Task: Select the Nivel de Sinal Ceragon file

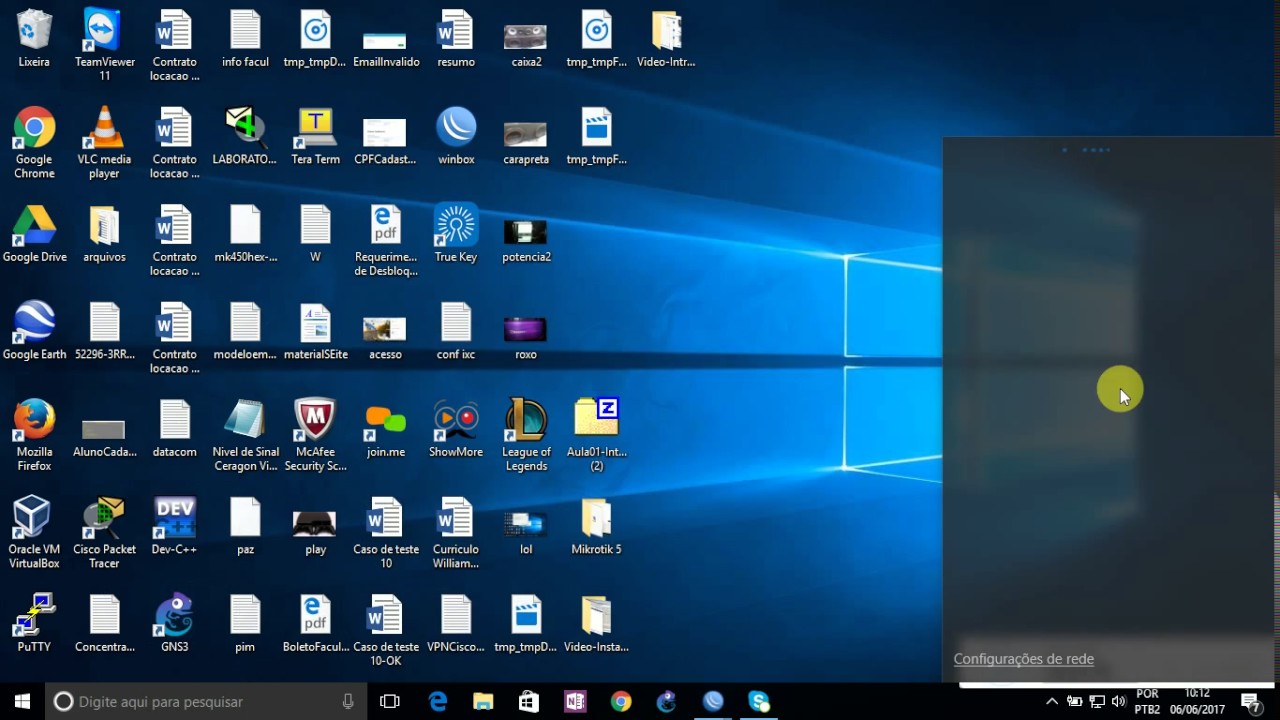Action: pyautogui.click(x=245, y=436)
